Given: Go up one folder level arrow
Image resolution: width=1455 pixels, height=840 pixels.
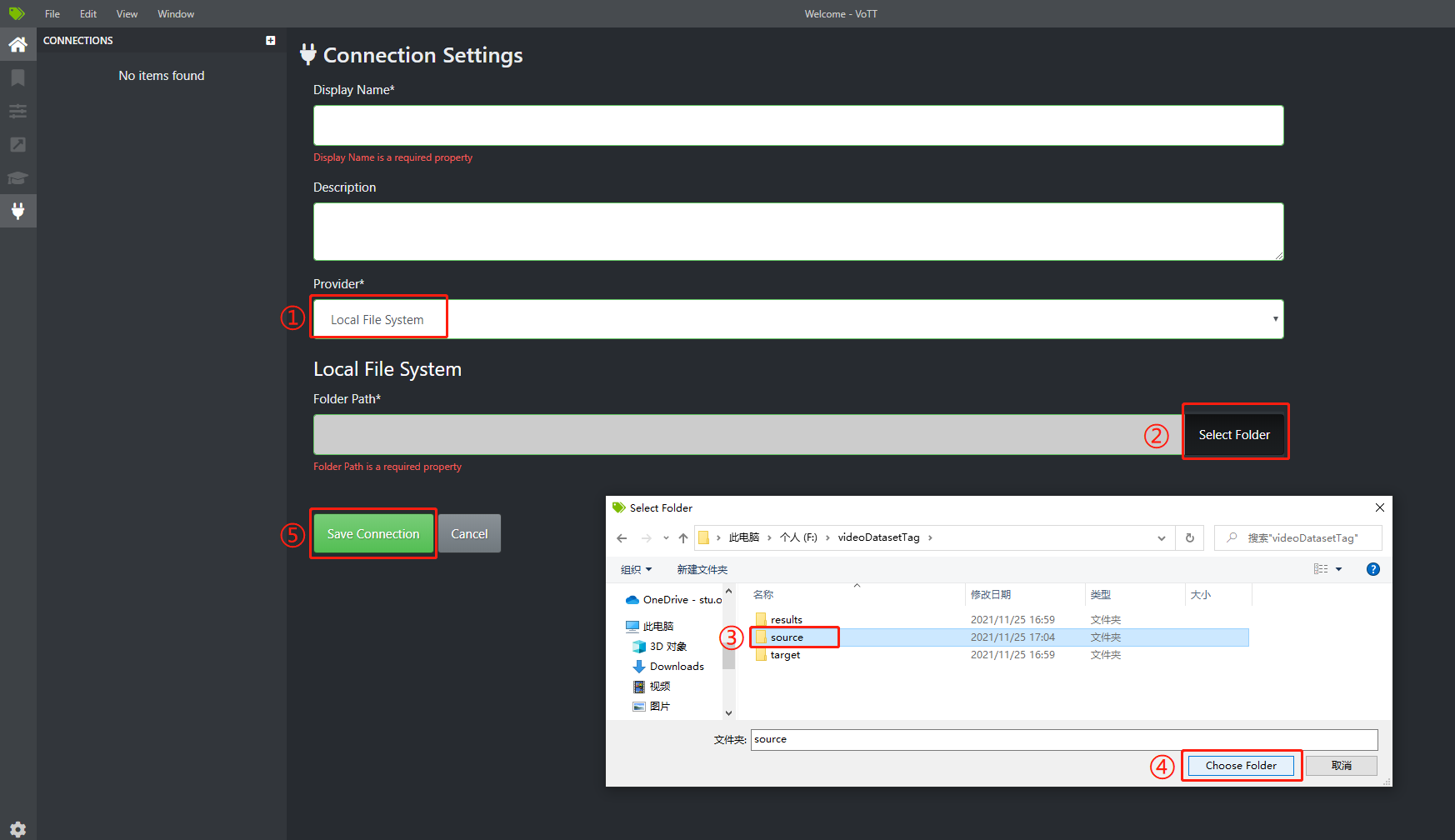Looking at the screenshot, I should pyautogui.click(x=683, y=538).
